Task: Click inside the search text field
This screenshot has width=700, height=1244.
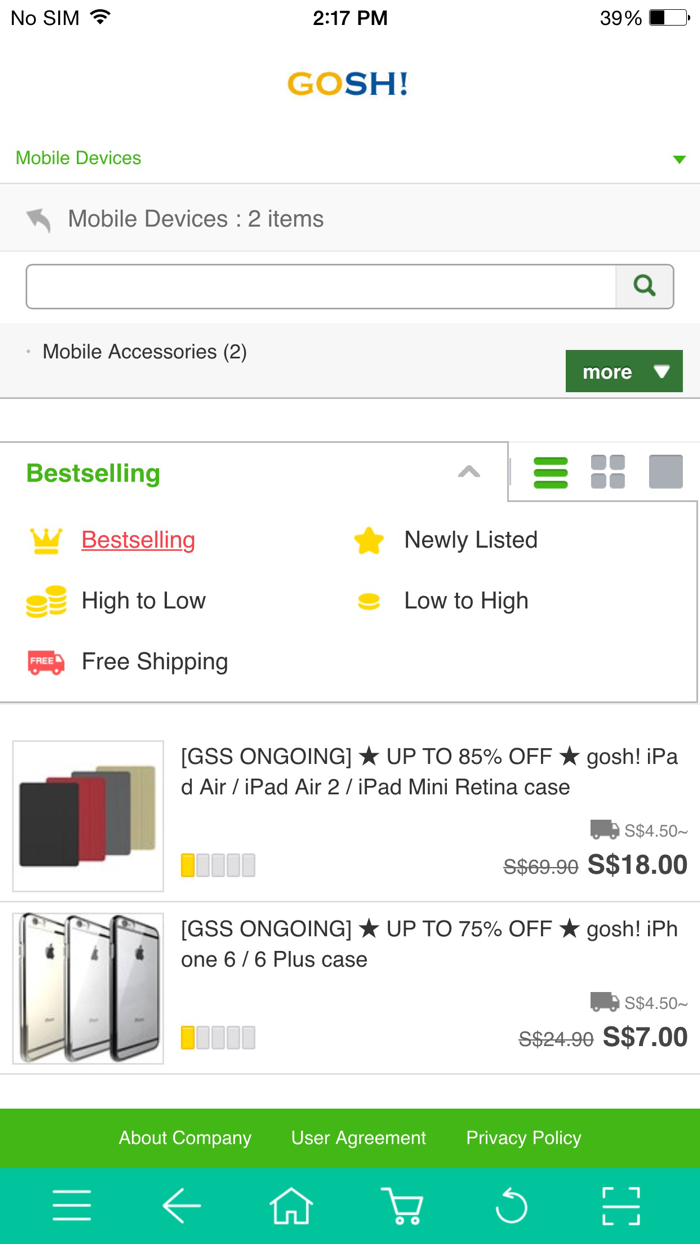Action: pyautogui.click(x=320, y=287)
